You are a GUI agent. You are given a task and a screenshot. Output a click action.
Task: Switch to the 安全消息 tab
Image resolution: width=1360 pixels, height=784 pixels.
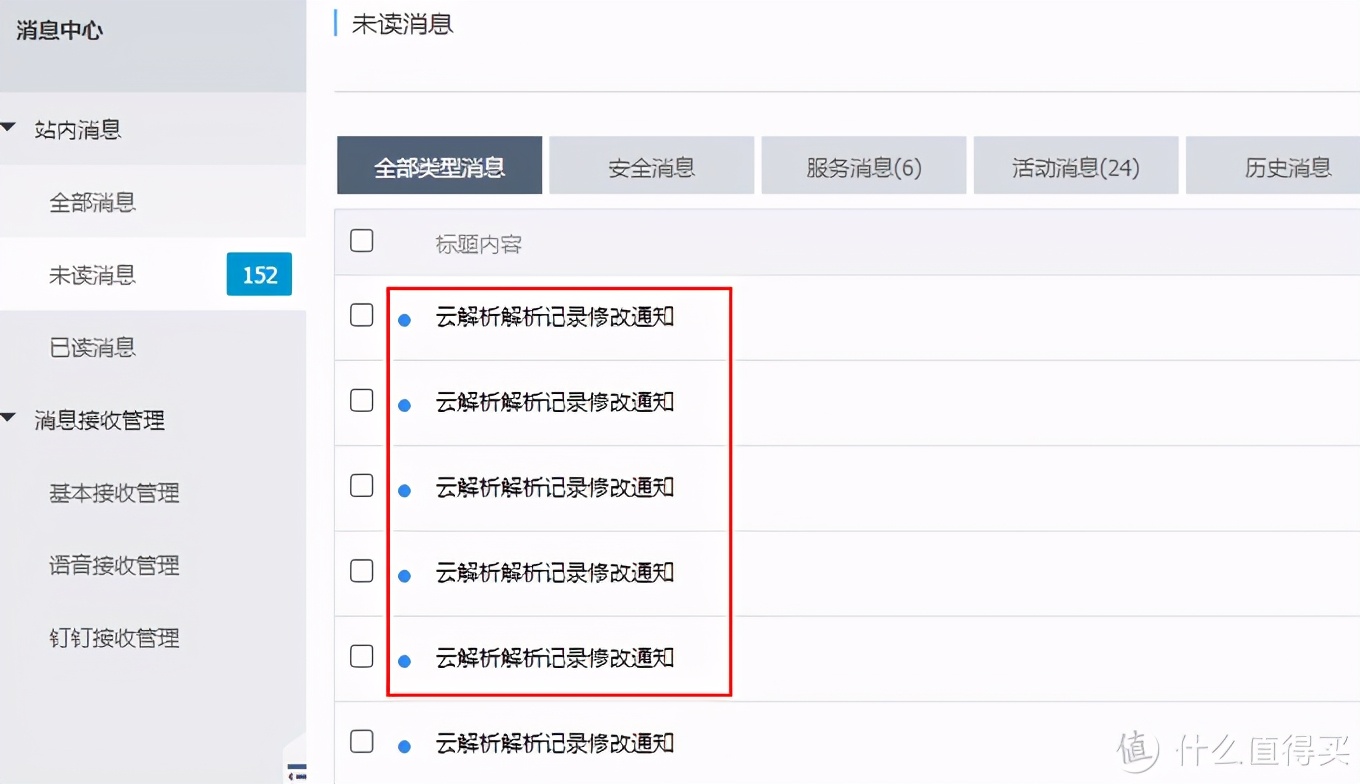click(x=651, y=166)
